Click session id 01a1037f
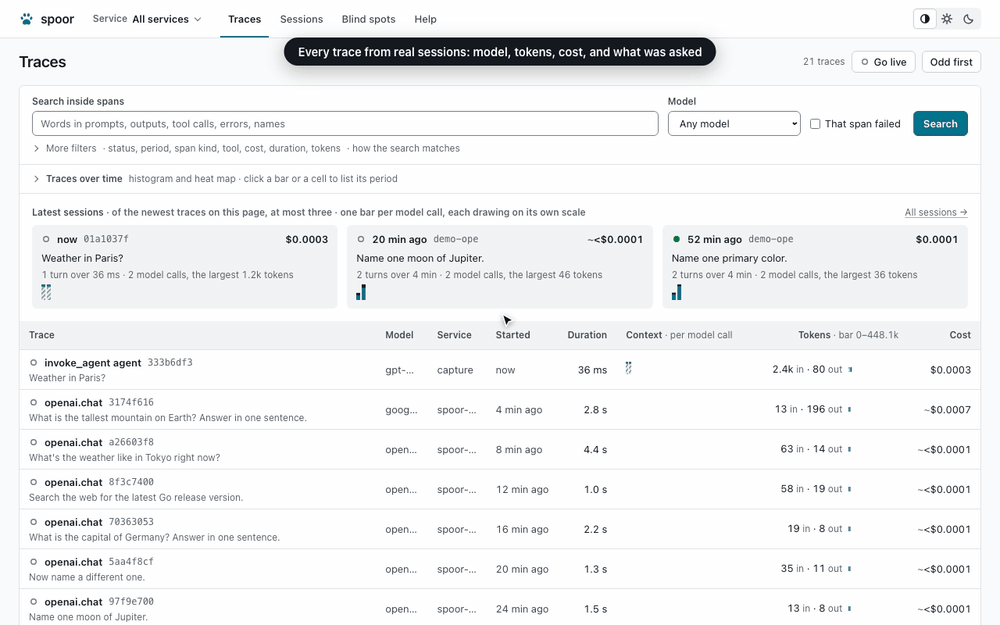Screen dimensions: 1000x625 click(x=106, y=239)
